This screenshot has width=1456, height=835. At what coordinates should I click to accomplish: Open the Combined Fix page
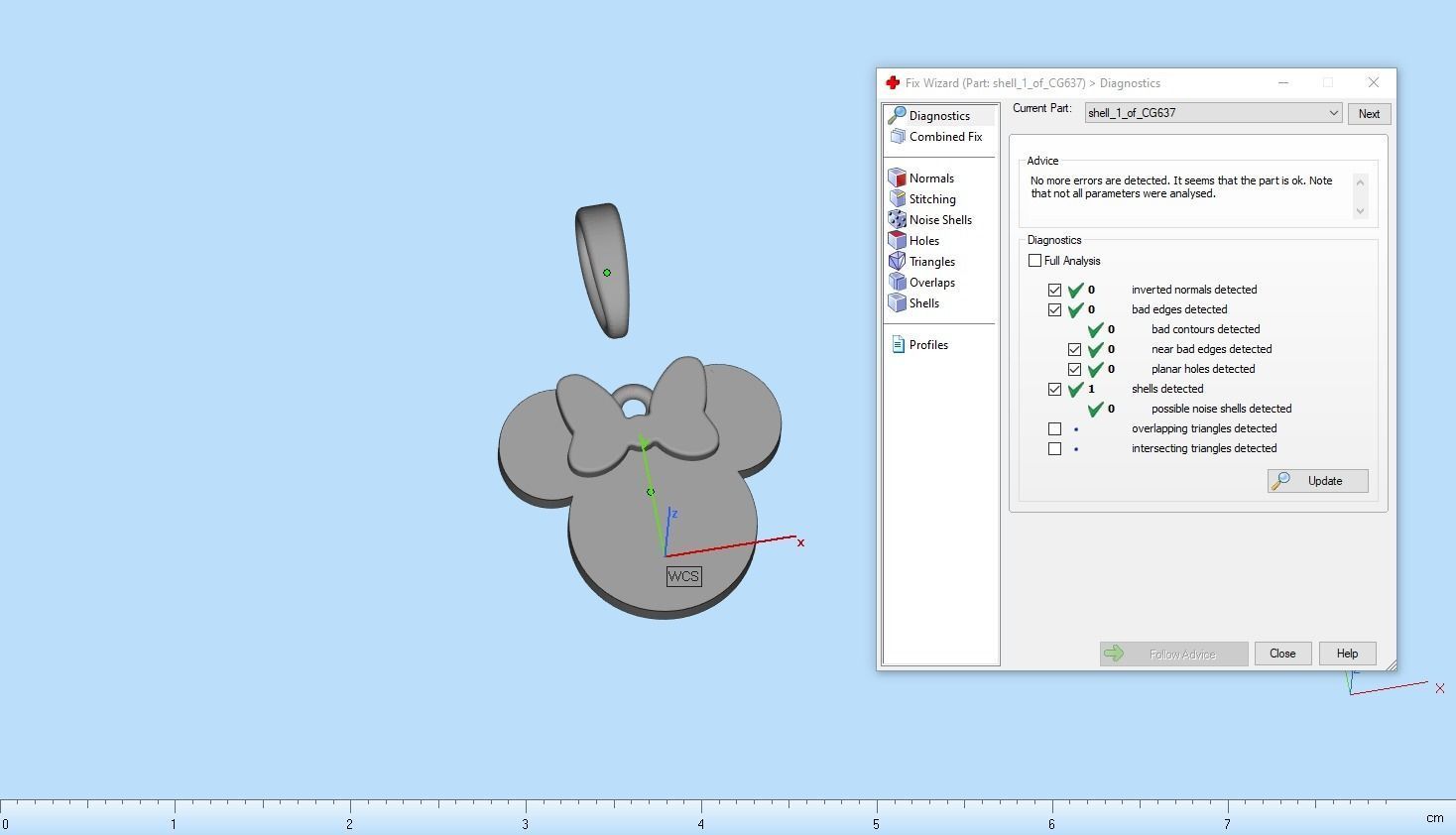pos(945,137)
